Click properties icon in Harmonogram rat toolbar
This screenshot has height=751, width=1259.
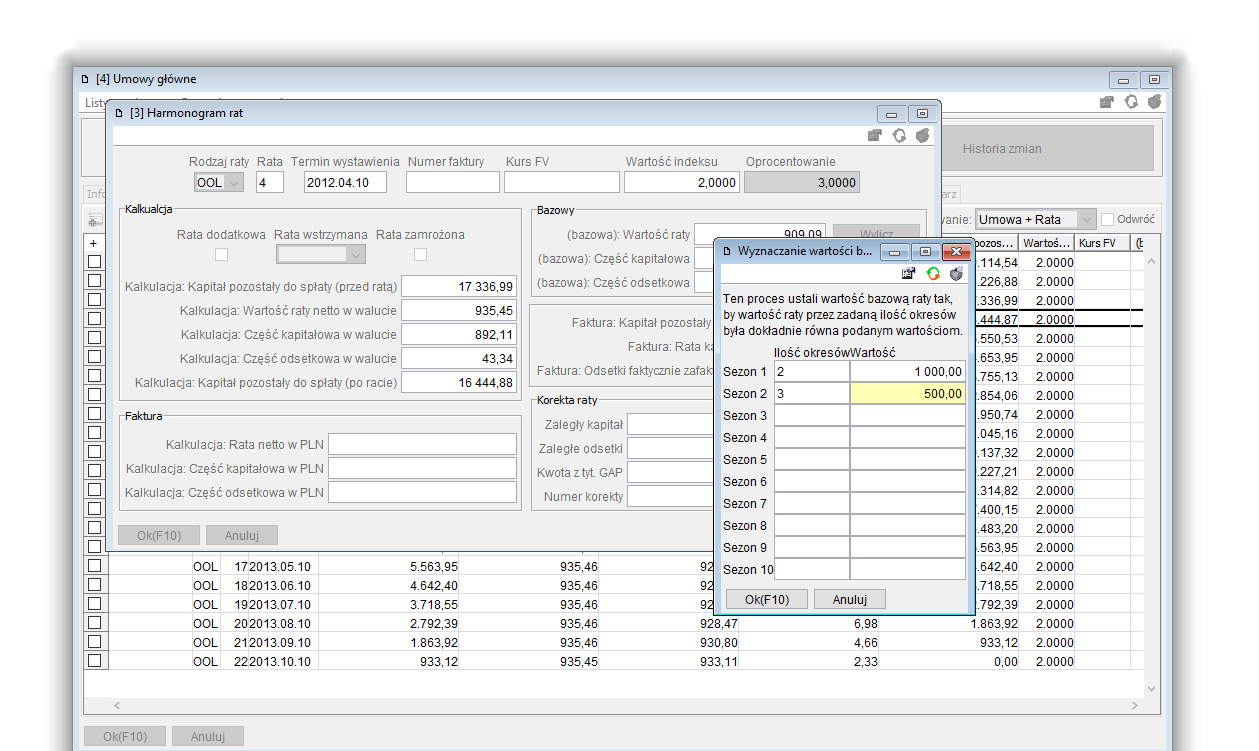[x=875, y=136]
